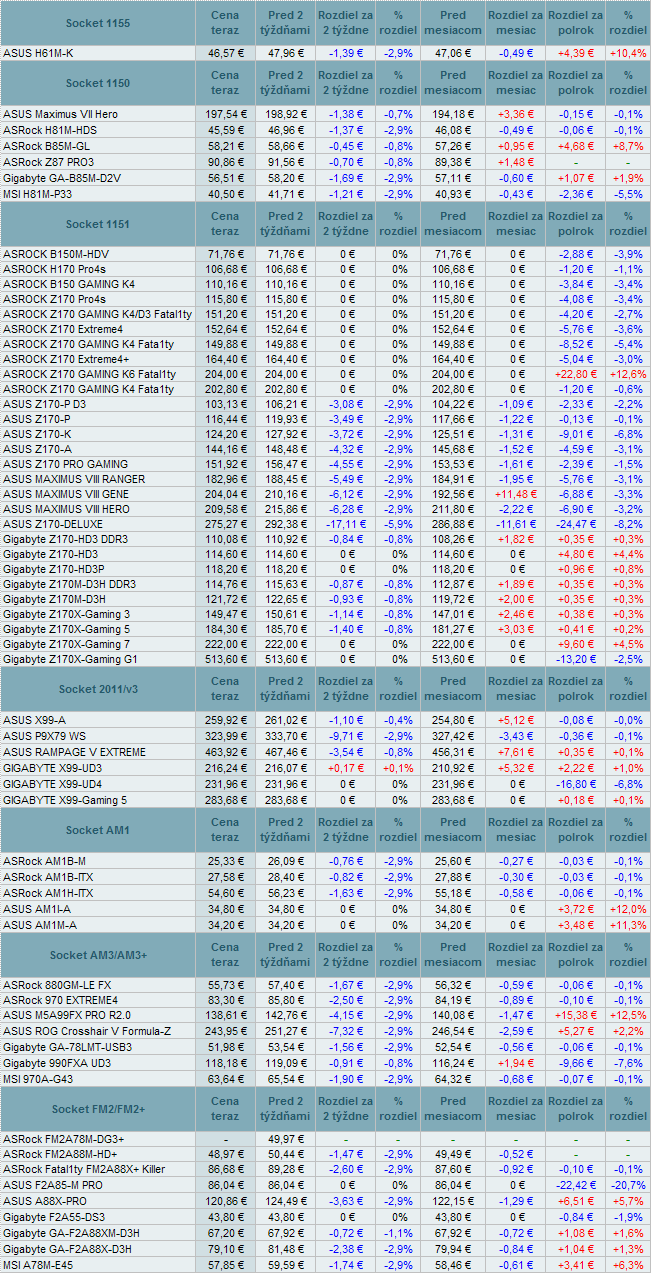The image size is (651, 1273).
Task: Click +10,4% half-year change for ASUS H61M-K
Action: tap(627, 53)
